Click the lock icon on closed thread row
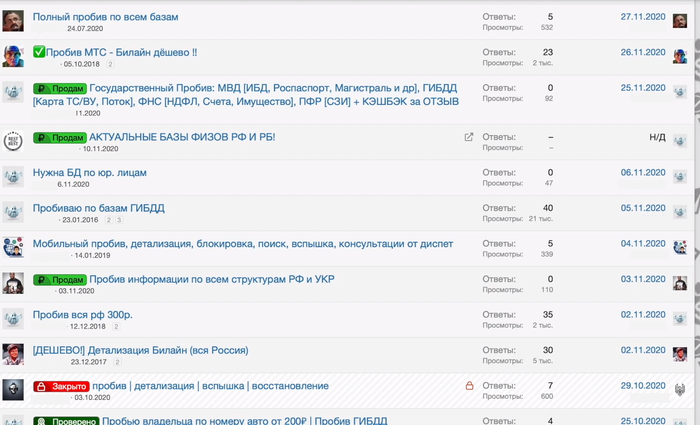 pos(469,386)
